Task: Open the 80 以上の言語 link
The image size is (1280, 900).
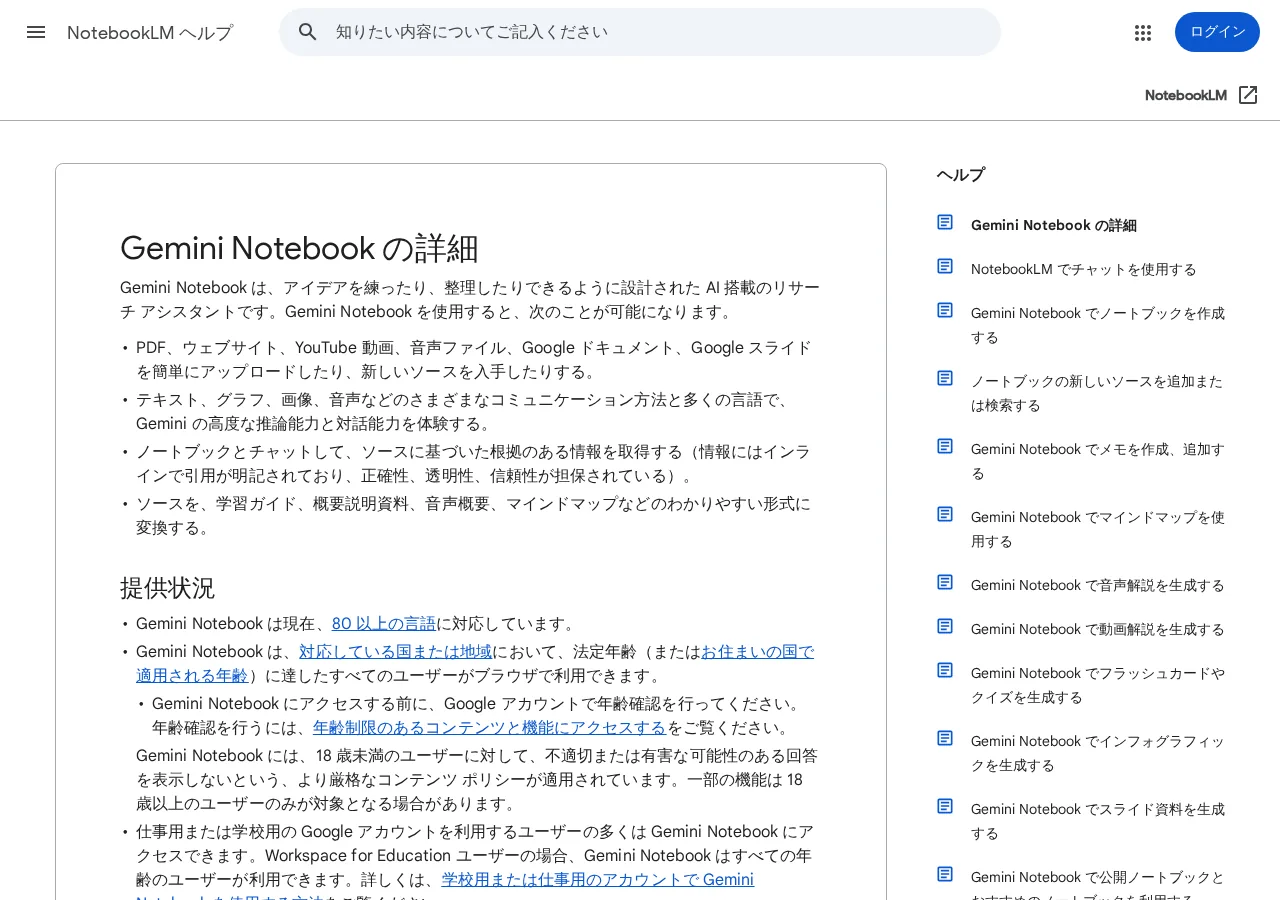Action: [384, 624]
